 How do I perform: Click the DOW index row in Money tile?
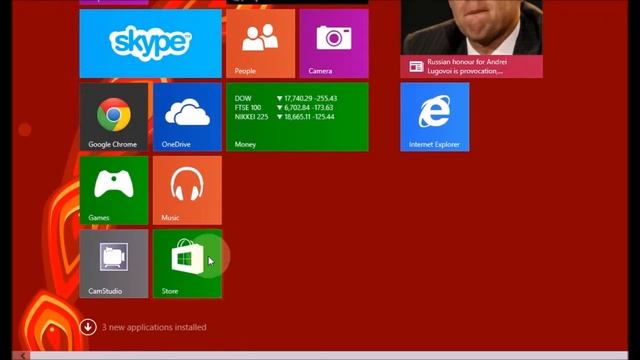(x=286, y=98)
